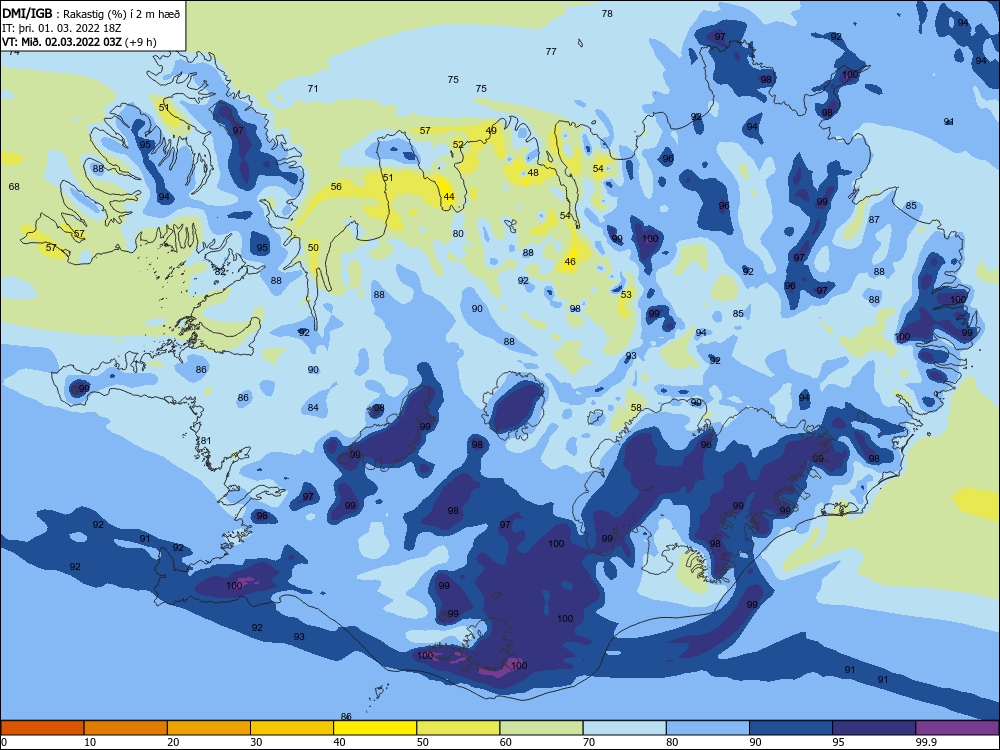Click the bright yellow 40–50 legend band

point(375,728)
